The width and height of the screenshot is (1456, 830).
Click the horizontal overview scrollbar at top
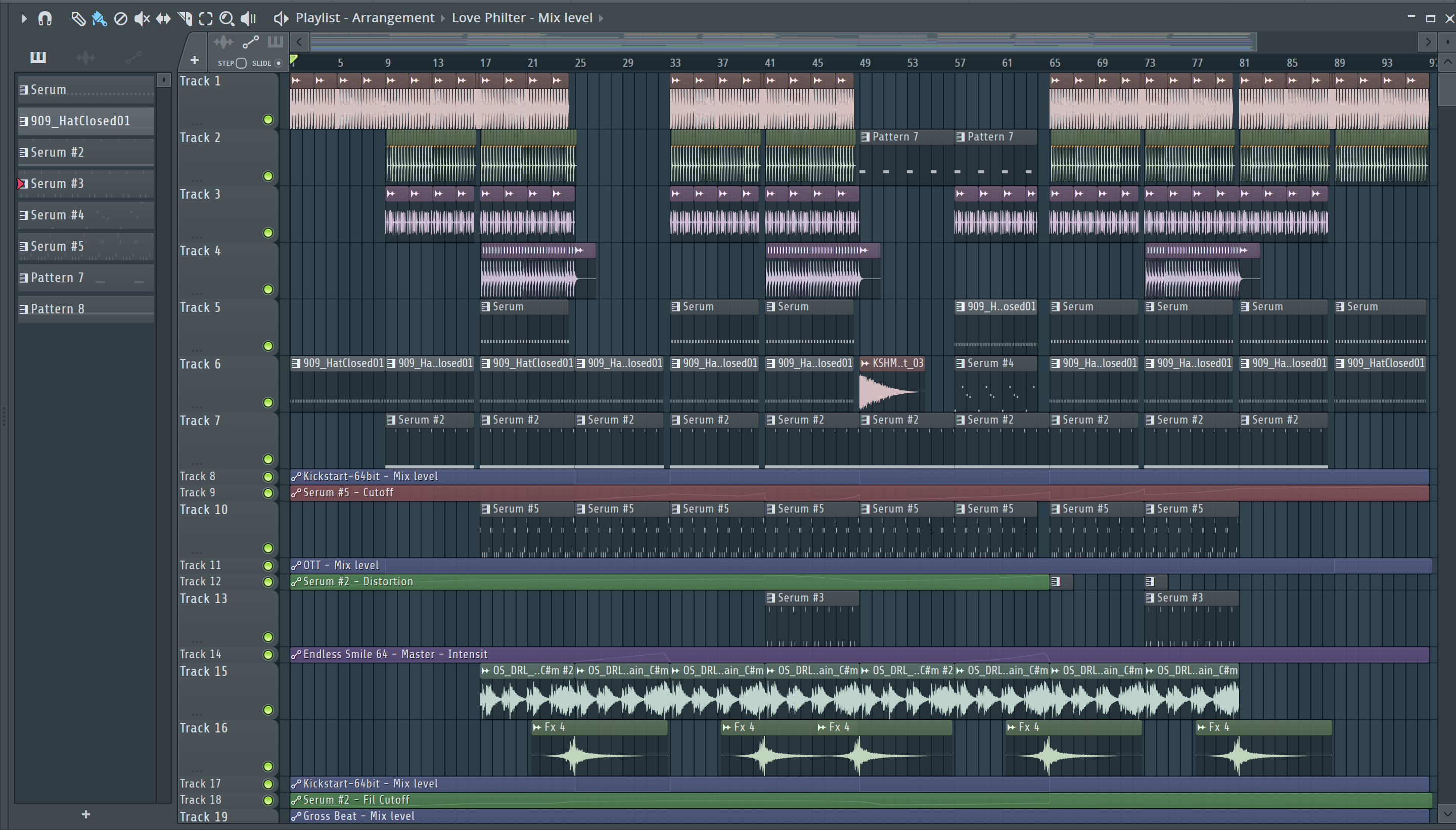point(784,41)
